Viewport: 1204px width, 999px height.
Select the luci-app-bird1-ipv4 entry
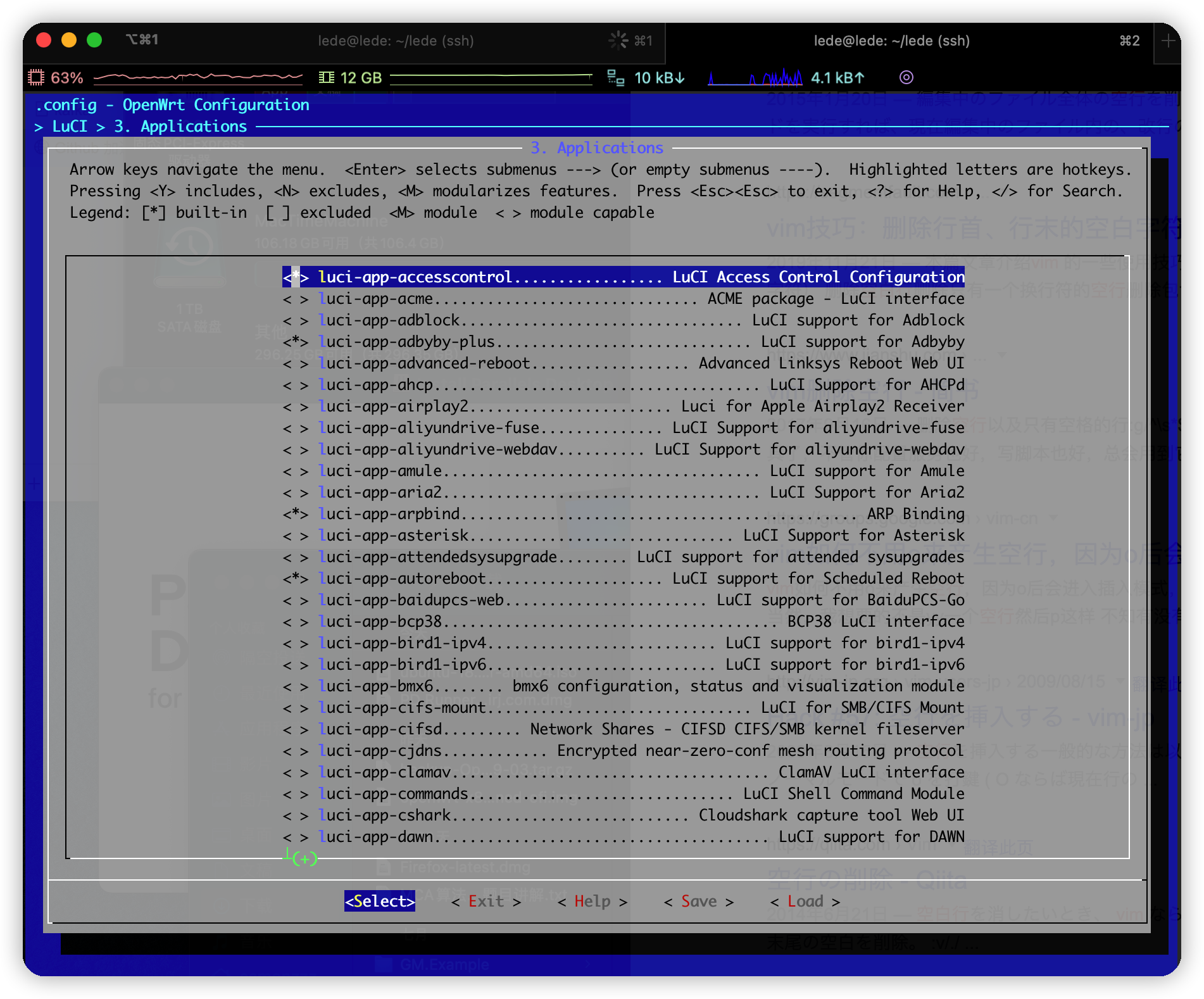tap(624, 643)
